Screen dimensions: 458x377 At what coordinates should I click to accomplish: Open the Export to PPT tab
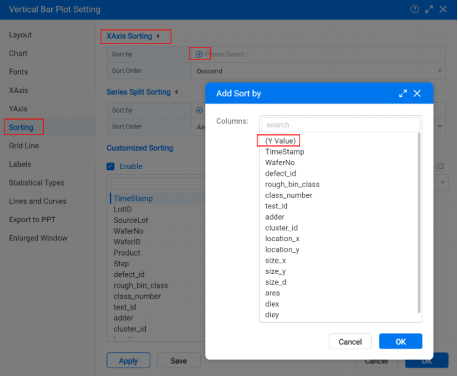32,220
